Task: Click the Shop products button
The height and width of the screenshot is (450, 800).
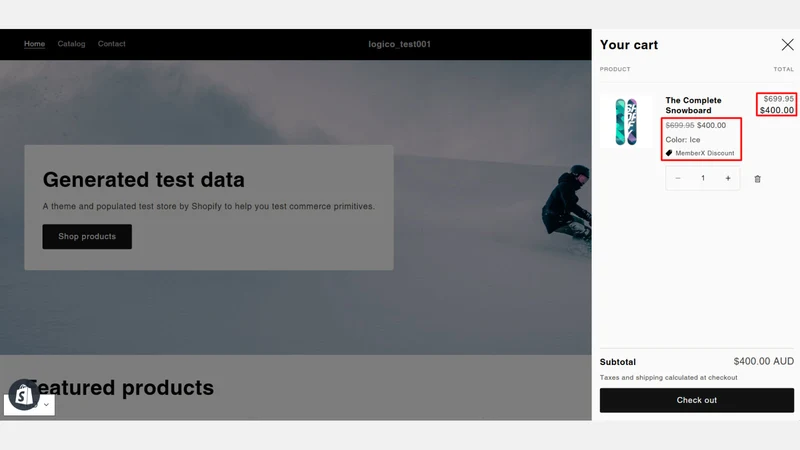Action: (x=87, y=237)
